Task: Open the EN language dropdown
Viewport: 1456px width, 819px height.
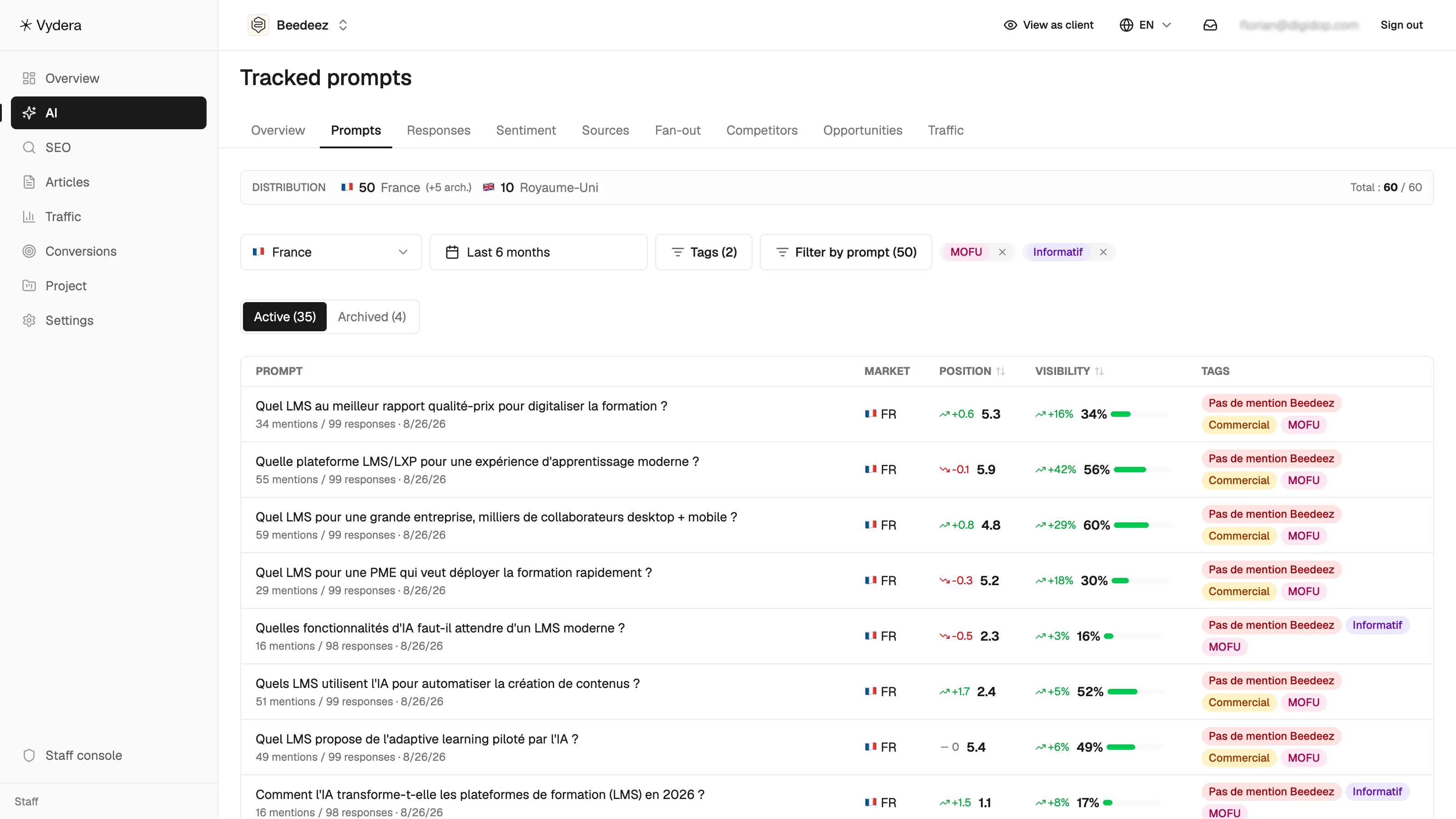Action: (1146, 25)
